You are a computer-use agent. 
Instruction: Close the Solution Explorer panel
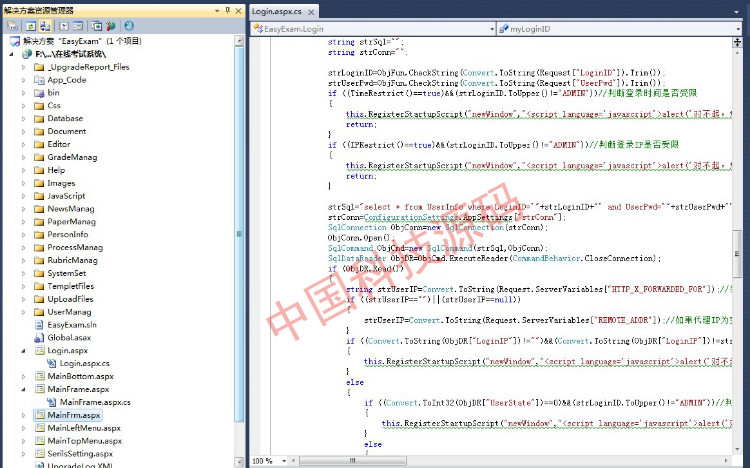[x=238, y=10]
